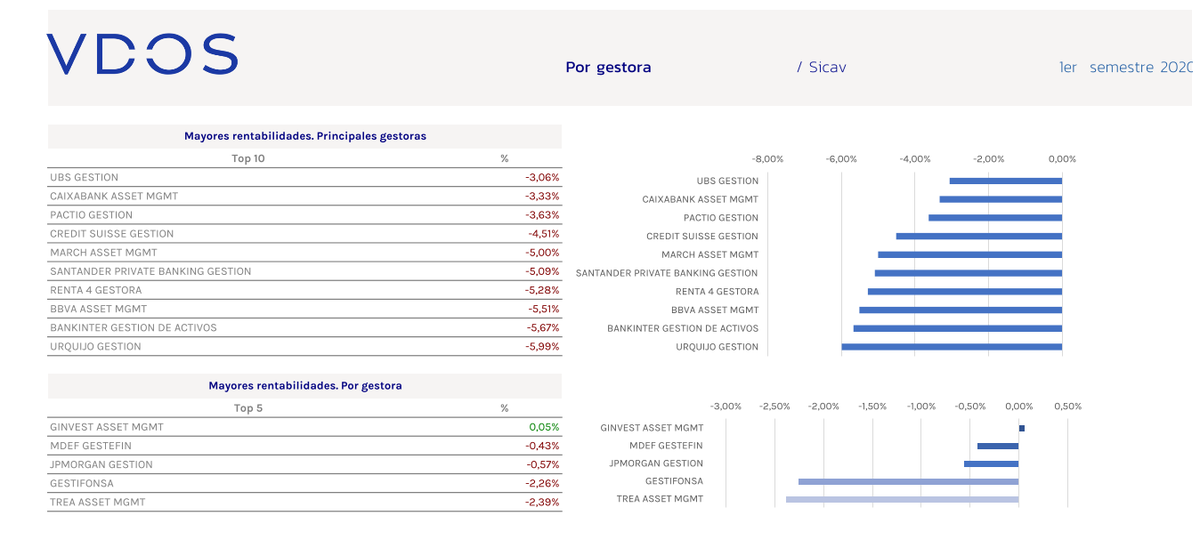Click the CREDIT SUISSE GESTION chart bar
This screenshot has height=556, width=1200.
979,236
